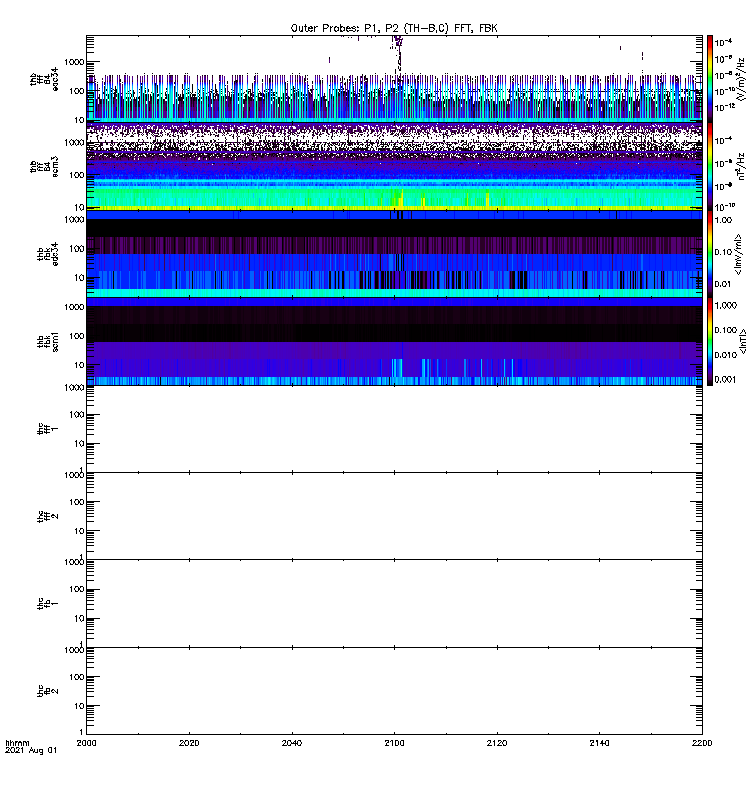
Task: Click the '2020' time axis label
Action: tap(189, 743)
